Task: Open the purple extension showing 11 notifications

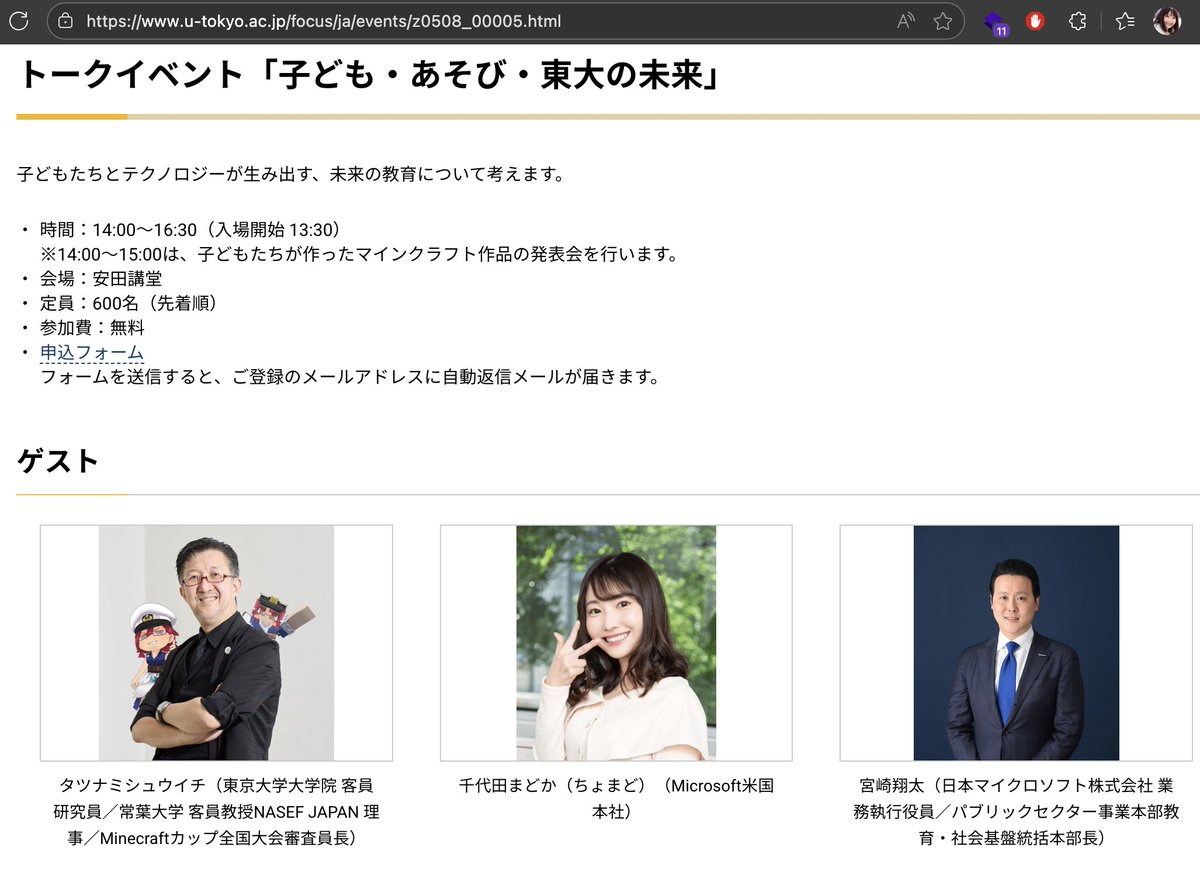Action: point(993,19)
